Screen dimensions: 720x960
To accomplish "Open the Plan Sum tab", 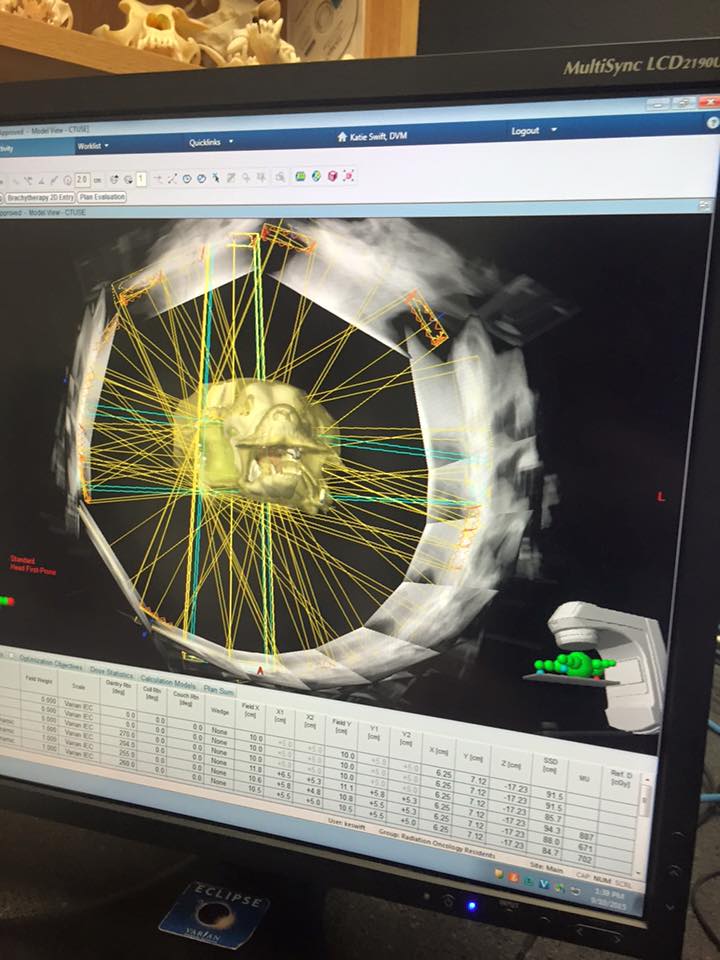I will [x=219, y=688].
